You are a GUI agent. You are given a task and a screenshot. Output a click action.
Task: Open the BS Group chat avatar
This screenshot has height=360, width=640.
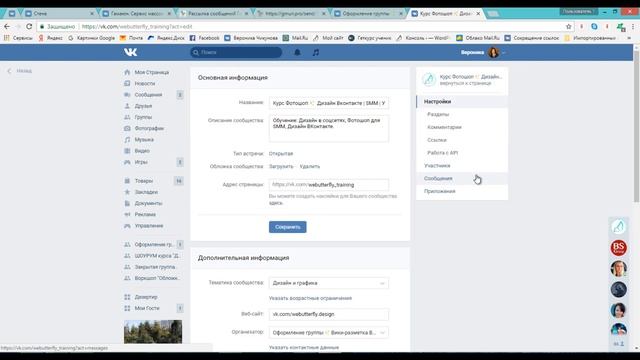coord(619,248)
